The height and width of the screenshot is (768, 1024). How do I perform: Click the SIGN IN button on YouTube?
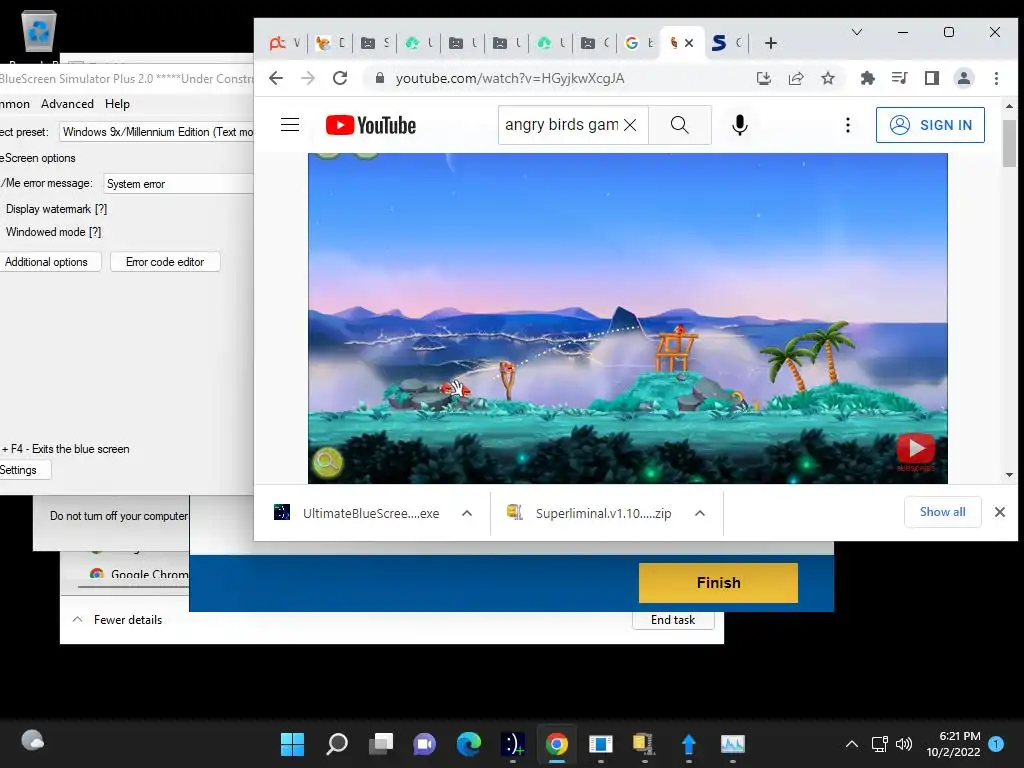click(x=930, y=125)
